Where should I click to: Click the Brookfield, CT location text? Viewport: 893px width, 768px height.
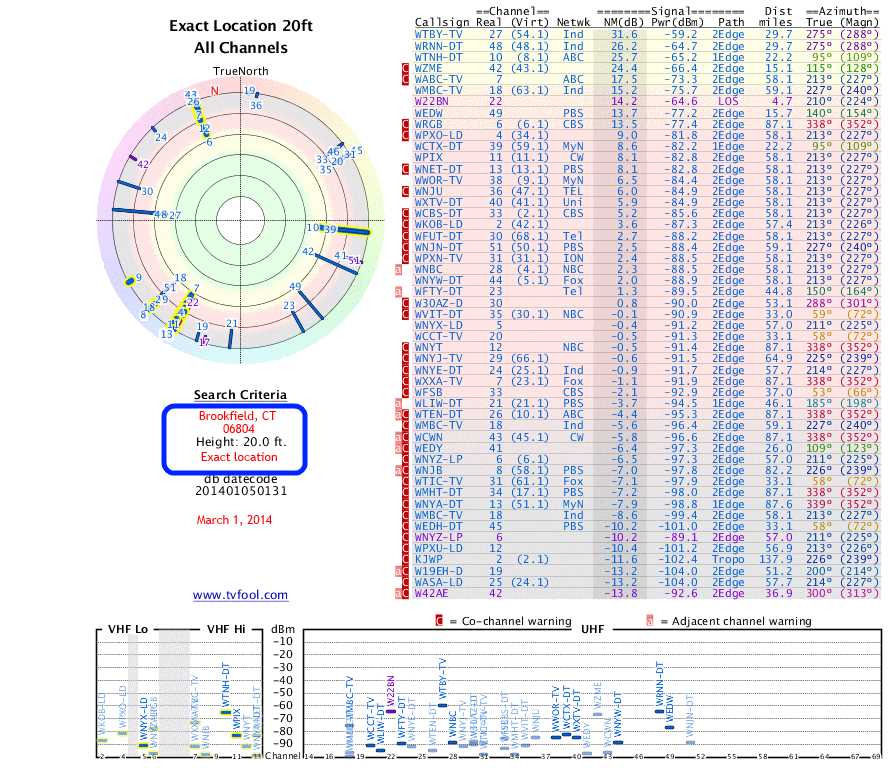click(x=238, y=415)
